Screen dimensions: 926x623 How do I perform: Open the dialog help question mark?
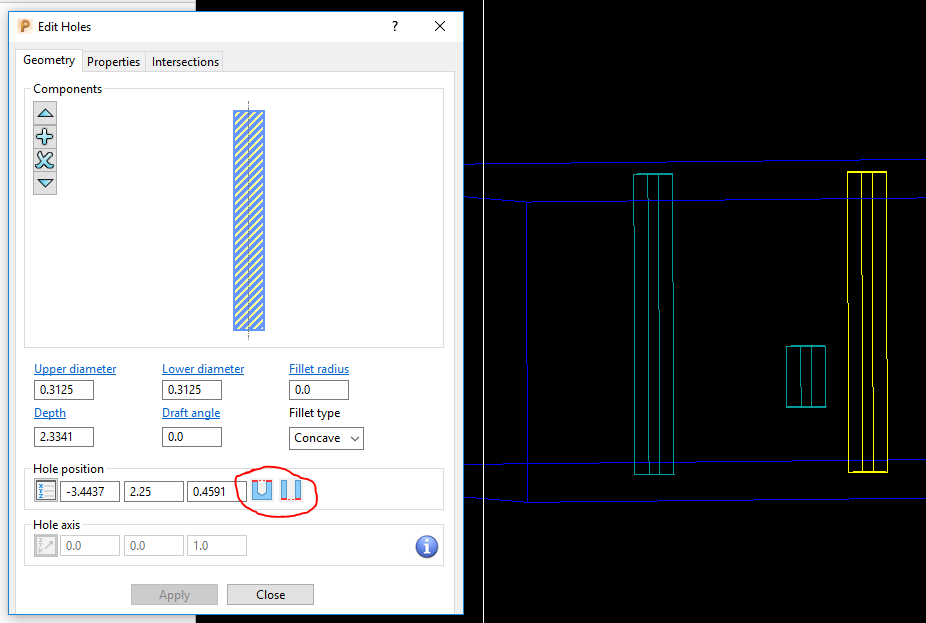pyautogui.click(x=395, y=26)
